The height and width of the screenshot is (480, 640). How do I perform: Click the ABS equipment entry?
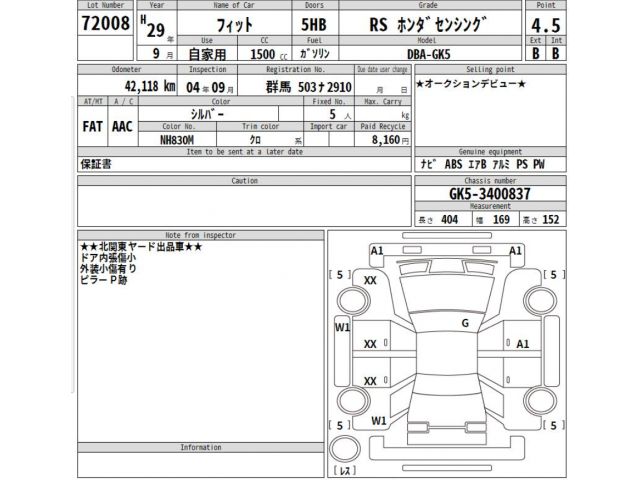coord(453,164)
